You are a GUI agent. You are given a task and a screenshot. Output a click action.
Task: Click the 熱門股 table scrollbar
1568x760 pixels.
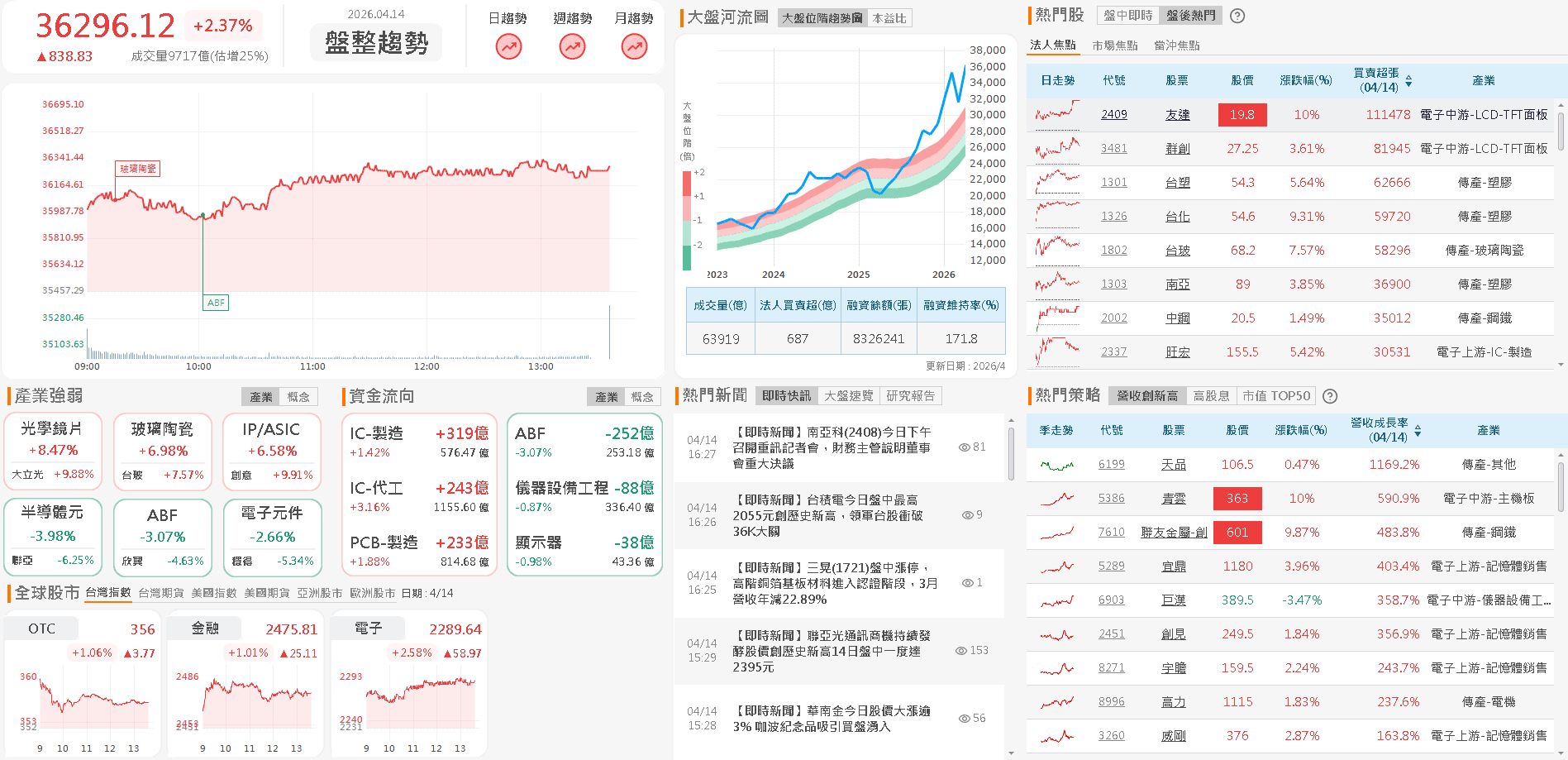(1561, 132)
